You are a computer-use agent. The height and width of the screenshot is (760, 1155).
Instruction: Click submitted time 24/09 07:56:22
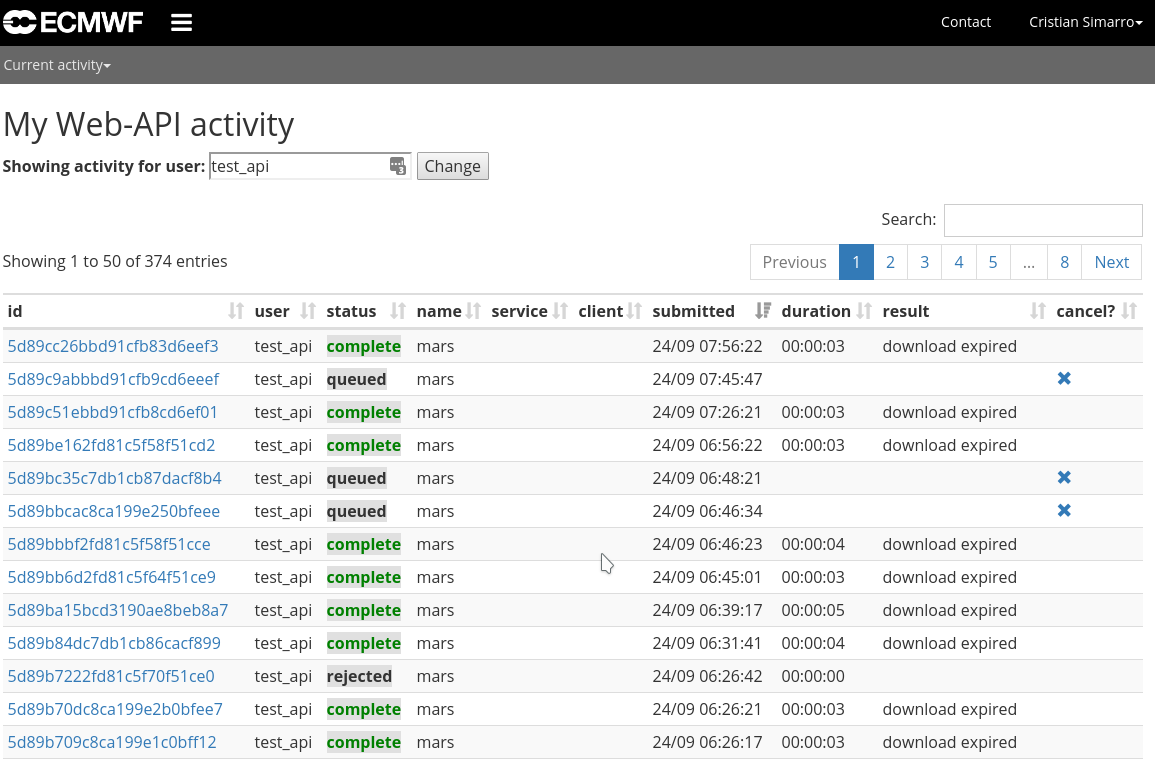click(x=707, y=346)
